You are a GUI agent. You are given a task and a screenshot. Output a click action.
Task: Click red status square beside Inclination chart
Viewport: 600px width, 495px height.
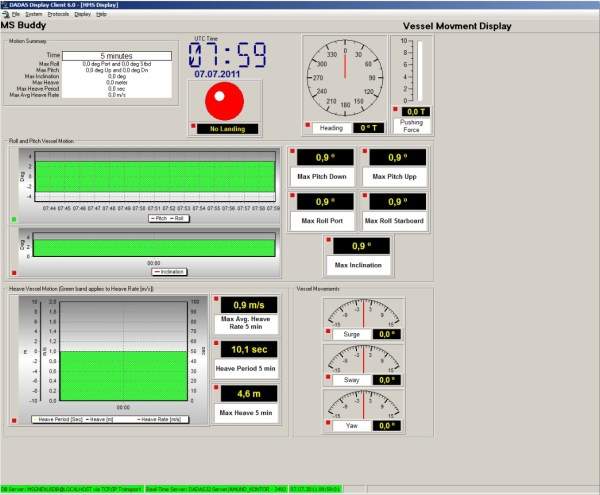(x=13, y=272)
